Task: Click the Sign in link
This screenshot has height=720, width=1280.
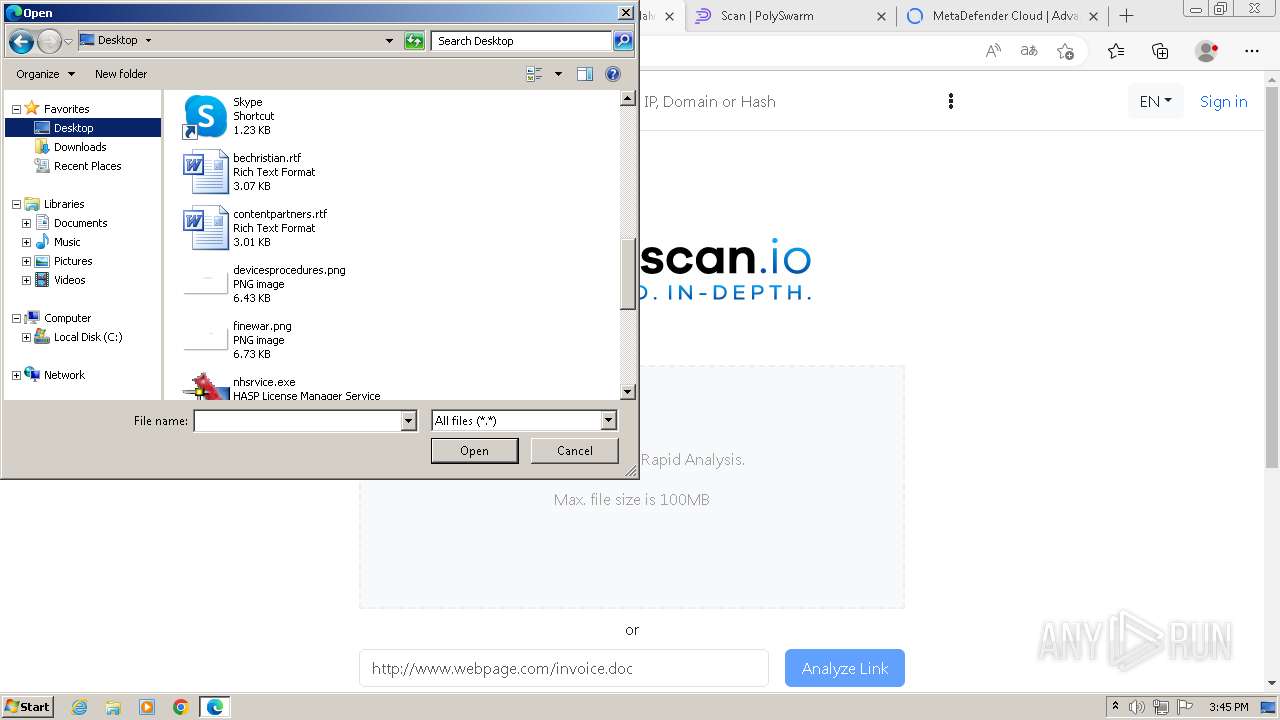Action: point(1223,101)
